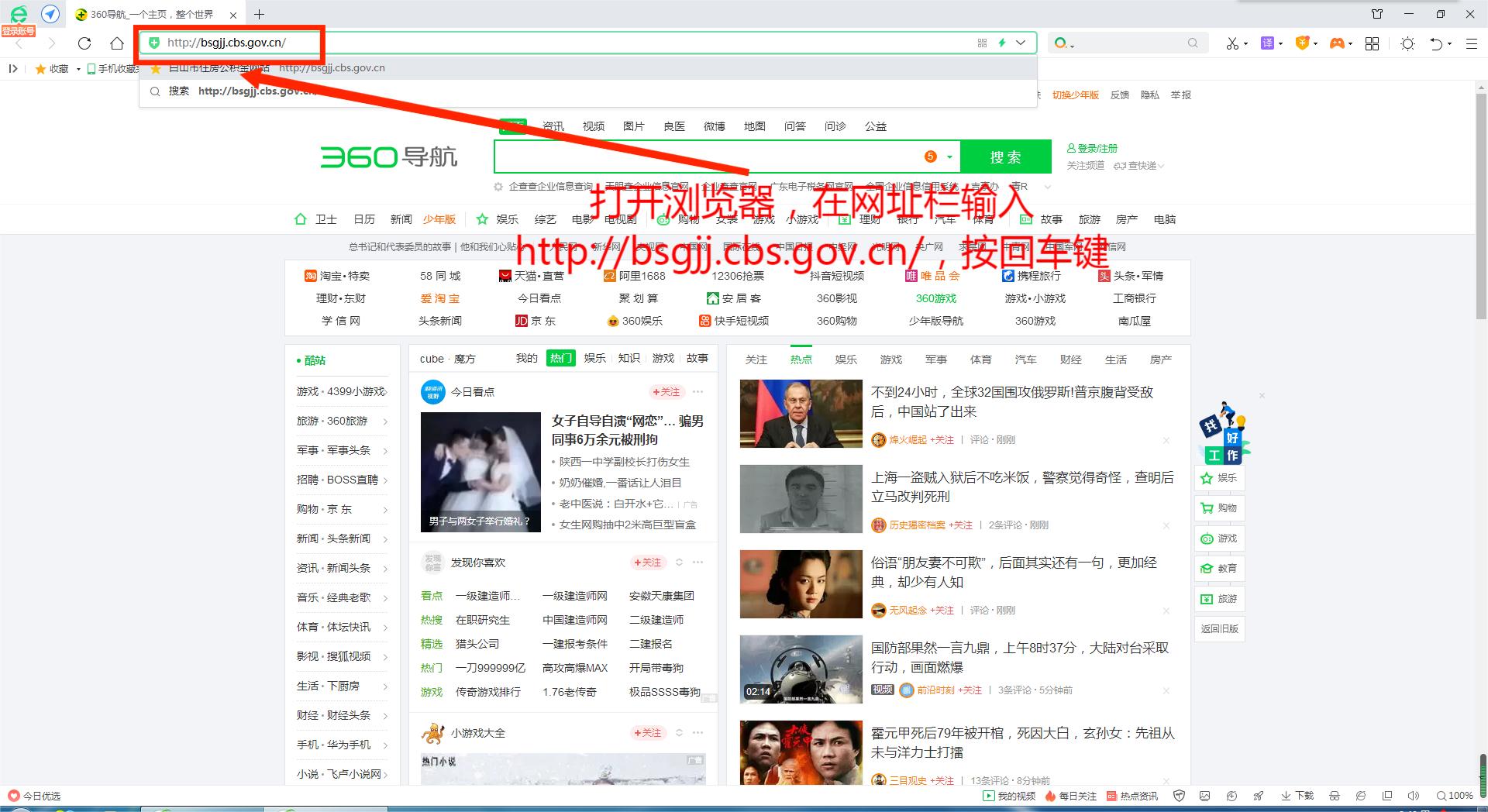The image size is (1488, 812).
Task: Click the green lightning speed mode icon
Action: click(x=1002, y=43)
